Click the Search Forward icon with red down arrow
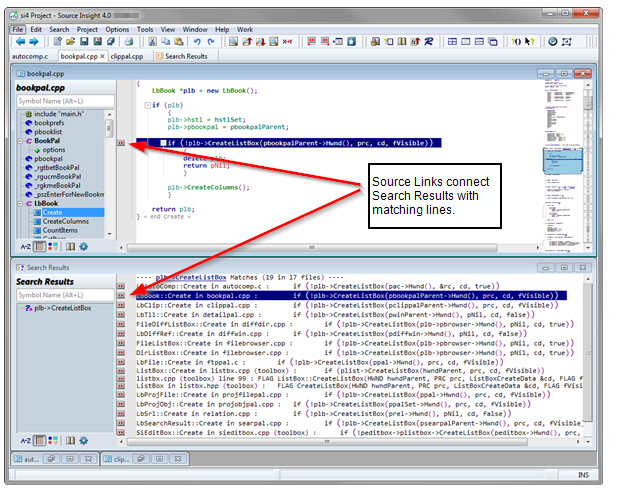621x494 pixels. 260,41
